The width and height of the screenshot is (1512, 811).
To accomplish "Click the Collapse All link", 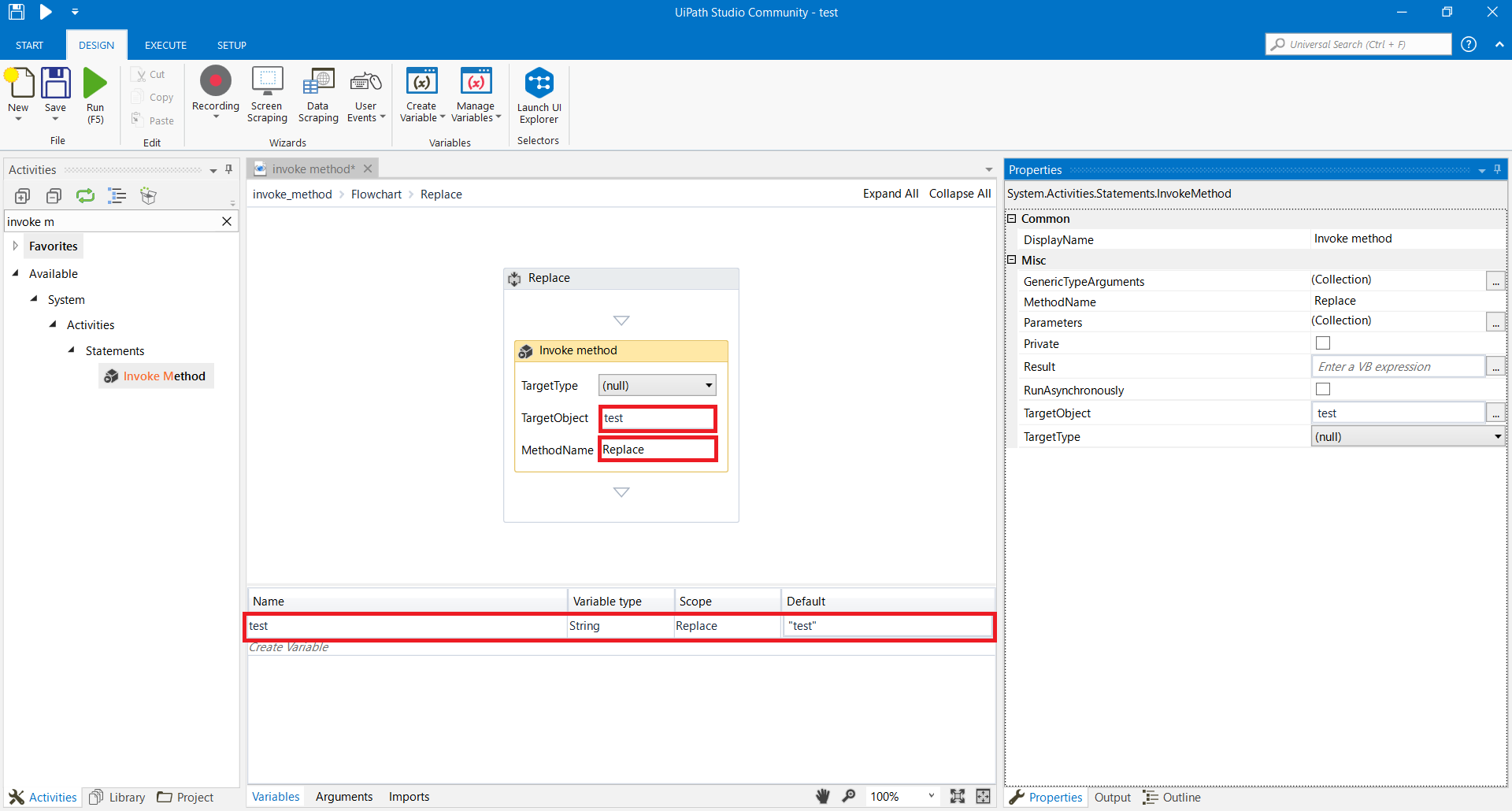I will [x=959, y=194].
